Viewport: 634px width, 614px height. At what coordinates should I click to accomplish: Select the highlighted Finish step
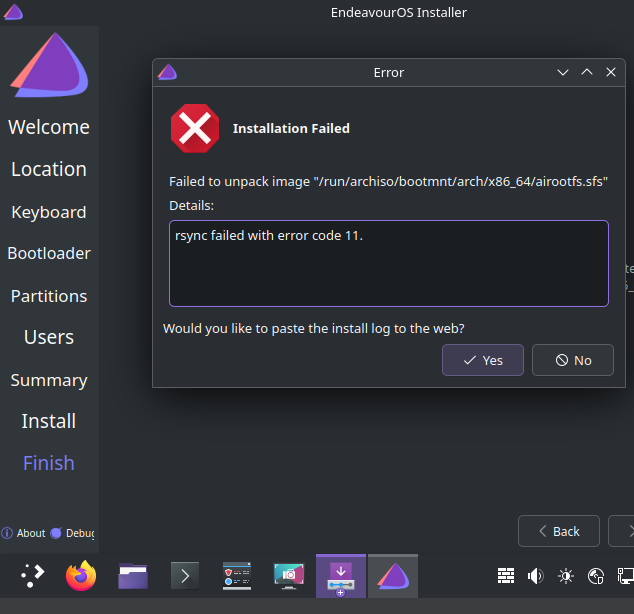49,463
